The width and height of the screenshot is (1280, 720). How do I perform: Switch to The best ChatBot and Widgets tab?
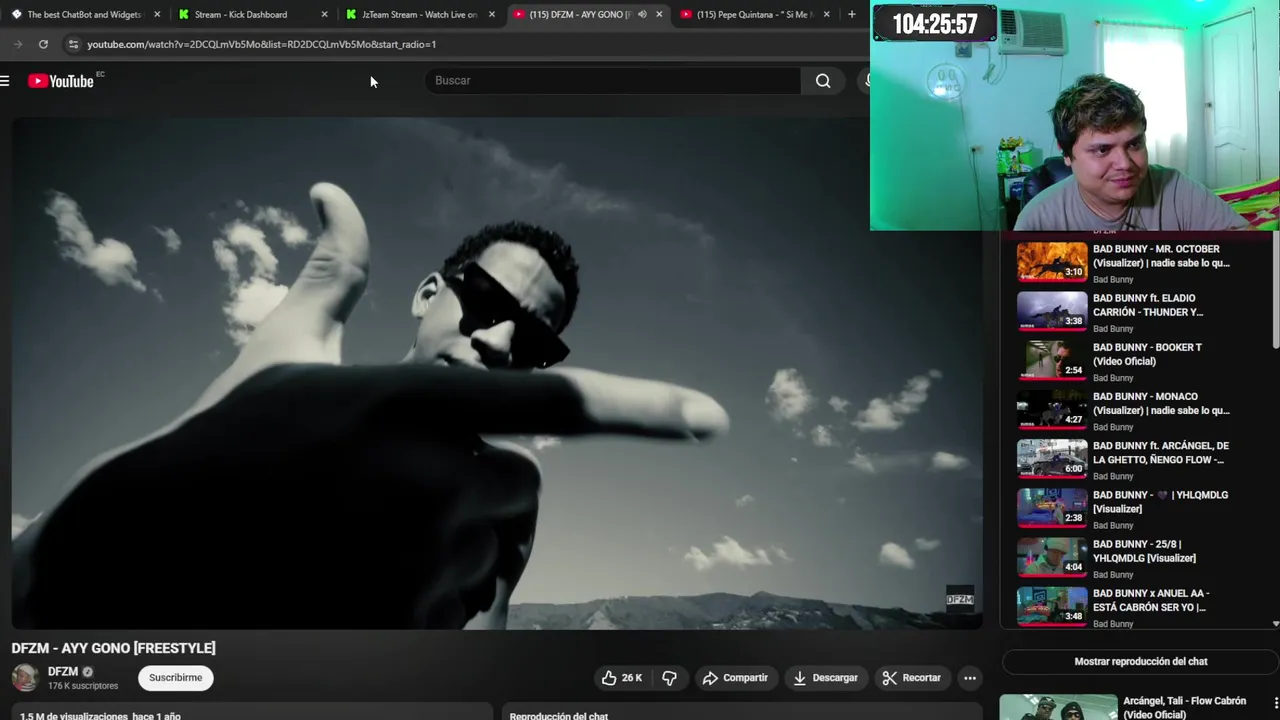[x=83, y=14]
